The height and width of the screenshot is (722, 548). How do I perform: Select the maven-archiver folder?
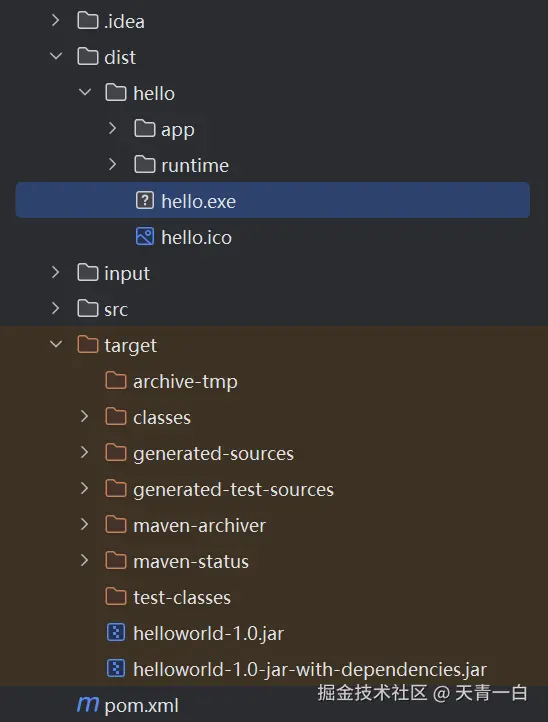tap(199, 525)
